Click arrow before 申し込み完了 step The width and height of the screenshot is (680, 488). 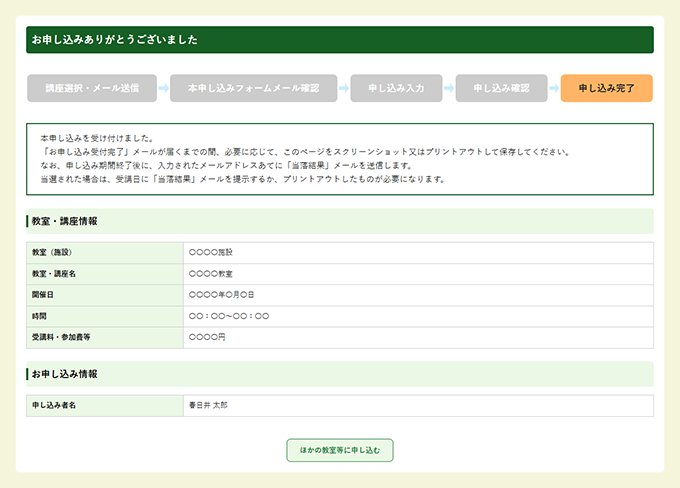point(554,88)
